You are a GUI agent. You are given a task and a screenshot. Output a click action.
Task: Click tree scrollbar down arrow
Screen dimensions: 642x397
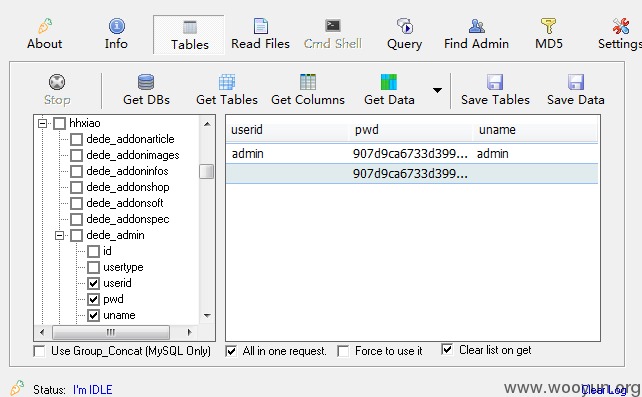207,316
